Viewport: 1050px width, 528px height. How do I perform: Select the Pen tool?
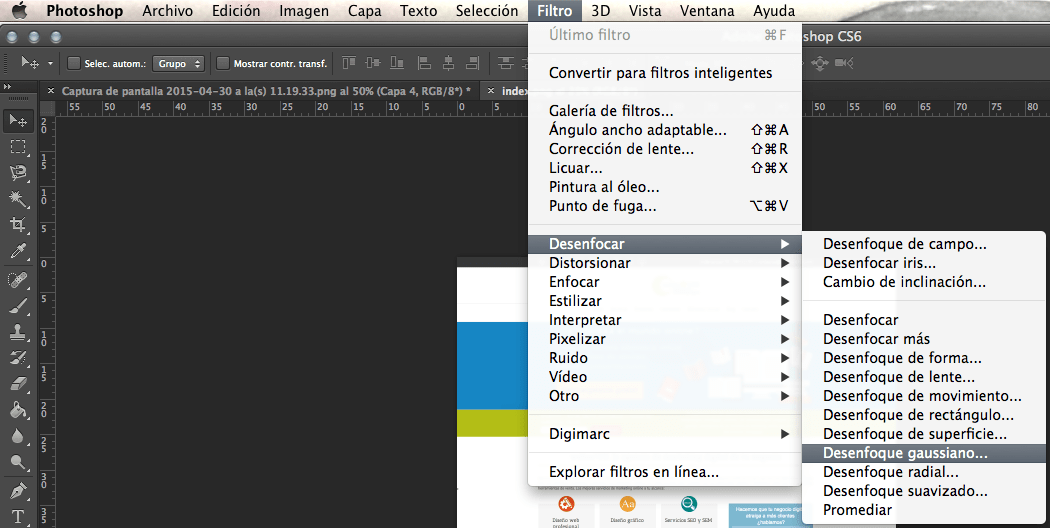18,491
